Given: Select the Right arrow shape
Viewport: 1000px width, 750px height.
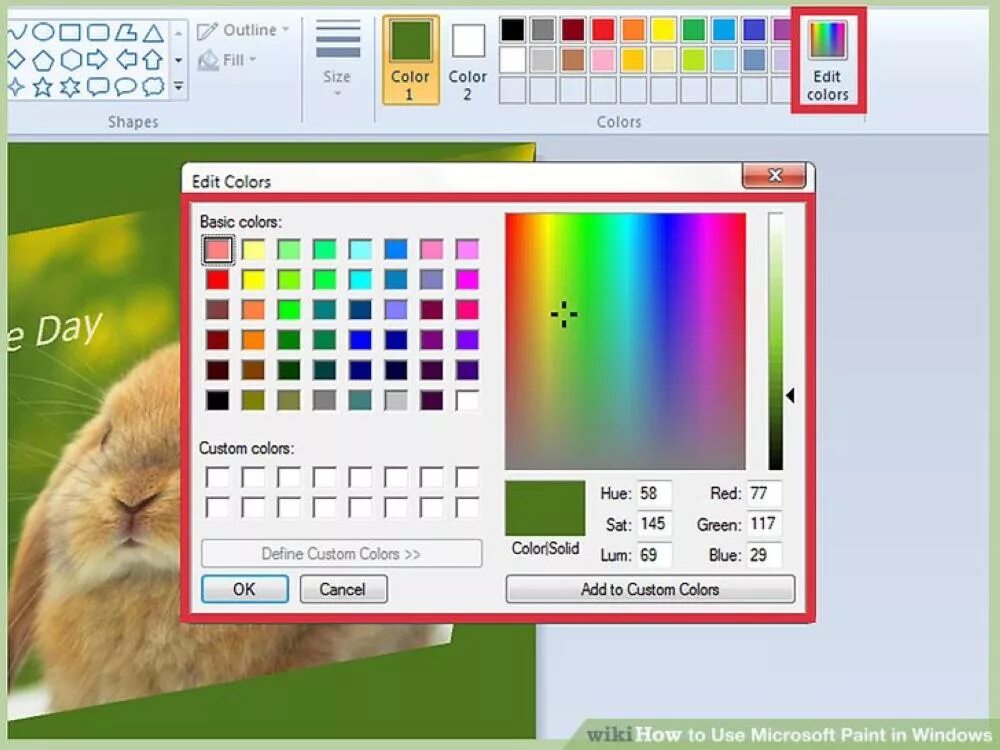Looking at the screenshot, I should click(x=97, y=60).
